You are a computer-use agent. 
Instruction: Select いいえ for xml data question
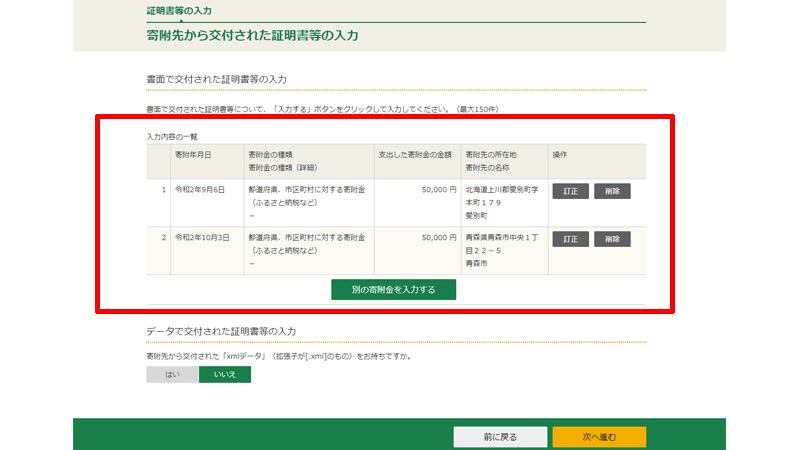[225, 374]
